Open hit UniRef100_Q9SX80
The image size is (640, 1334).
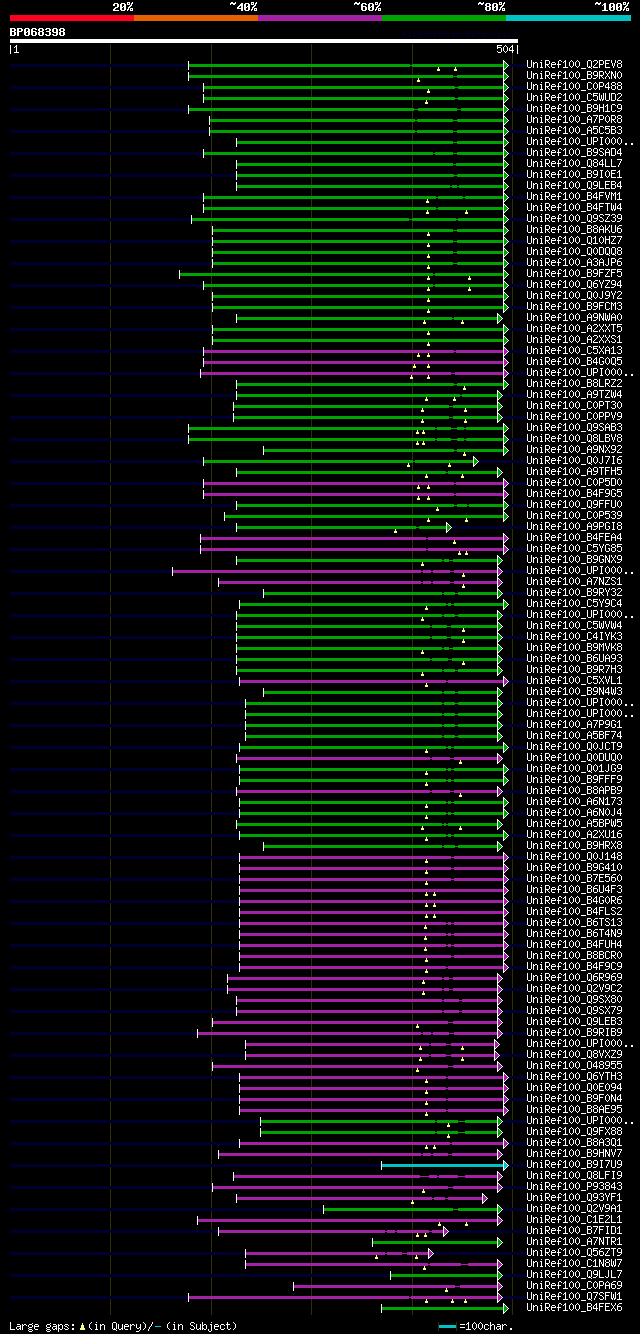[x=574, y=999]
